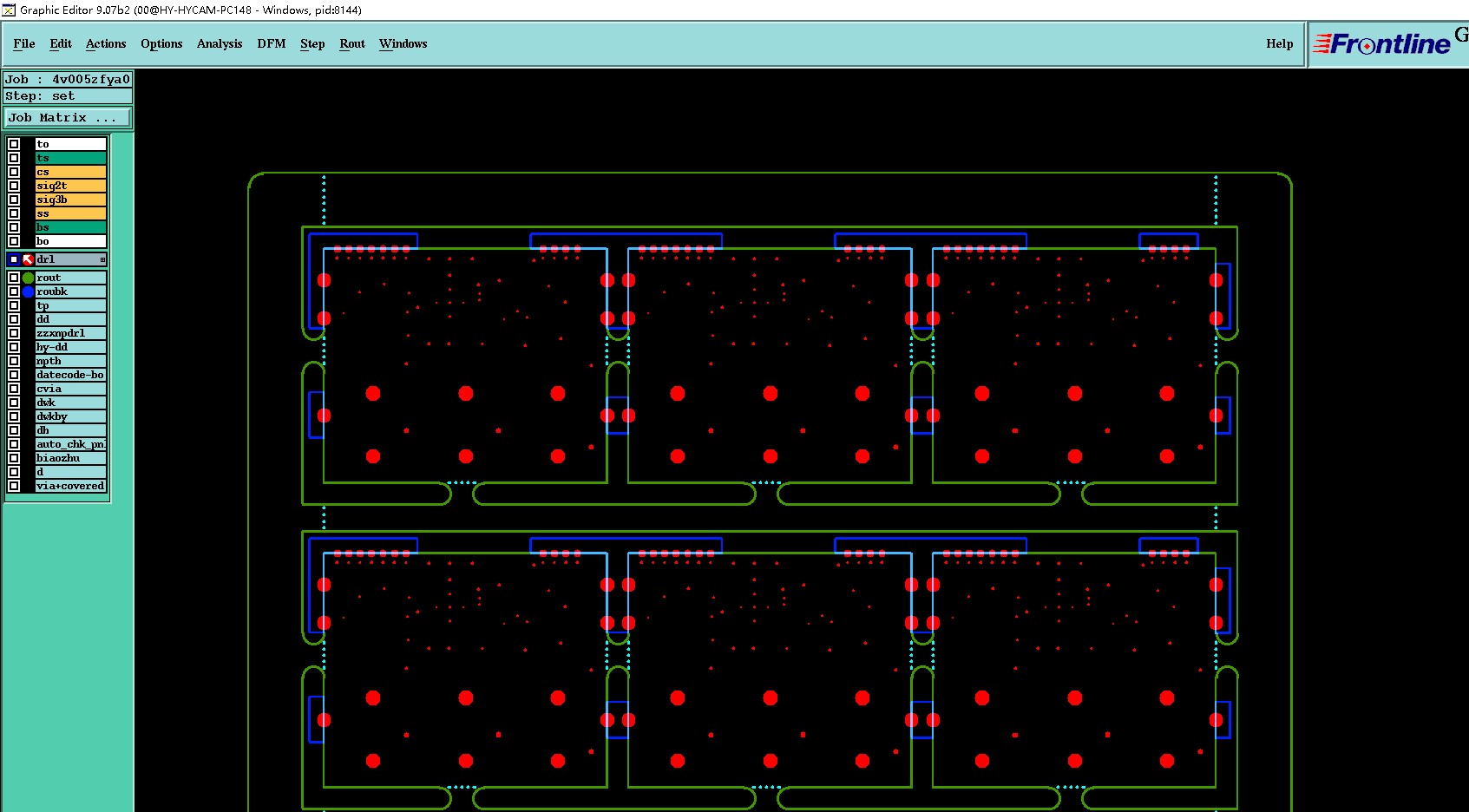
Task: Click the Graphic Editor title bar icon
Action: point(9,10)
